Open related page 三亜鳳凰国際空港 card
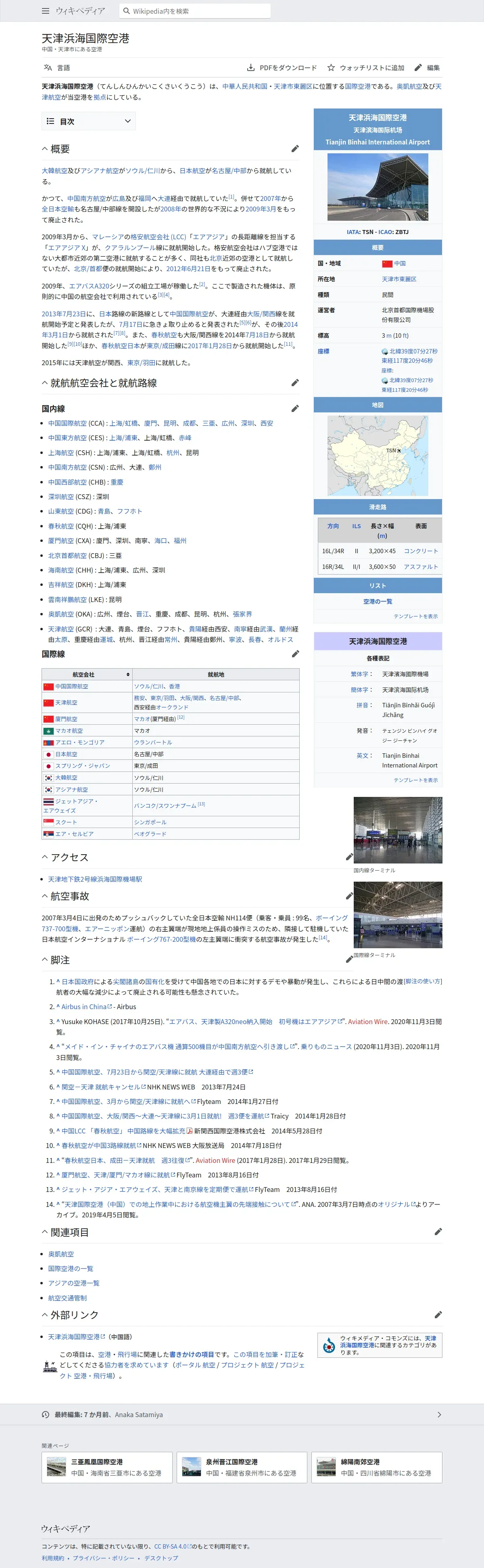This screenshot has height=1568, width=484. pyautogui.click(x=107, y=1468)
